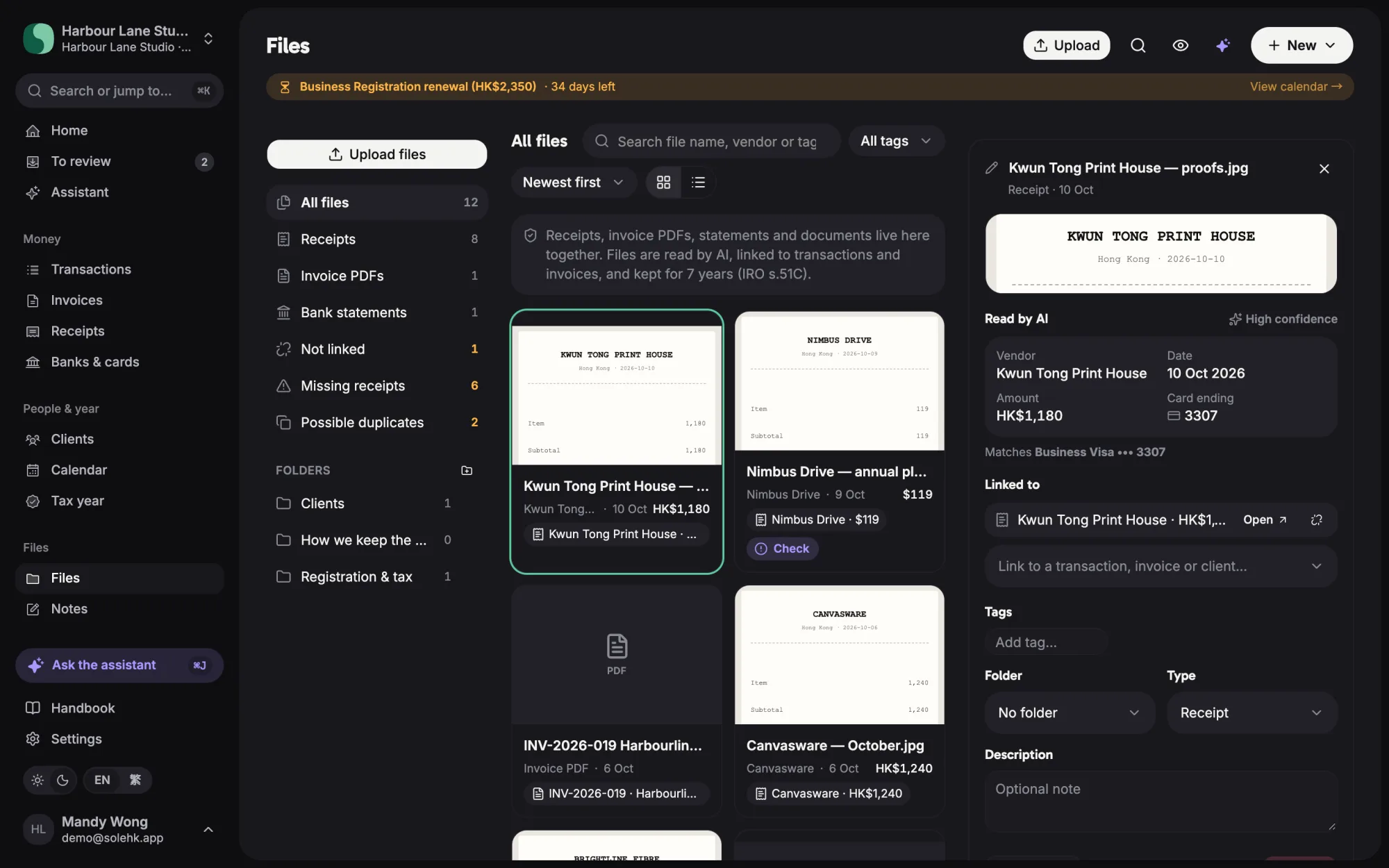Select Traditional Chinese 繁 language option
Image resolution: width=1389 pixels, height=868 pixels.
(x=135, y=780)
